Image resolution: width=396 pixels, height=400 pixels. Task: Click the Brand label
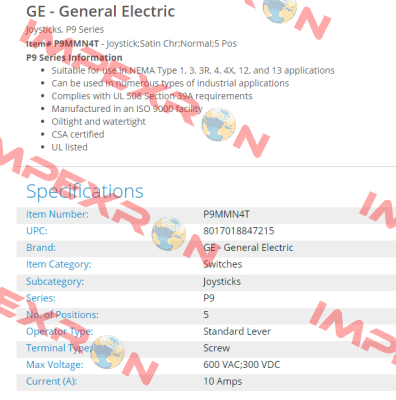click(41, 248)
